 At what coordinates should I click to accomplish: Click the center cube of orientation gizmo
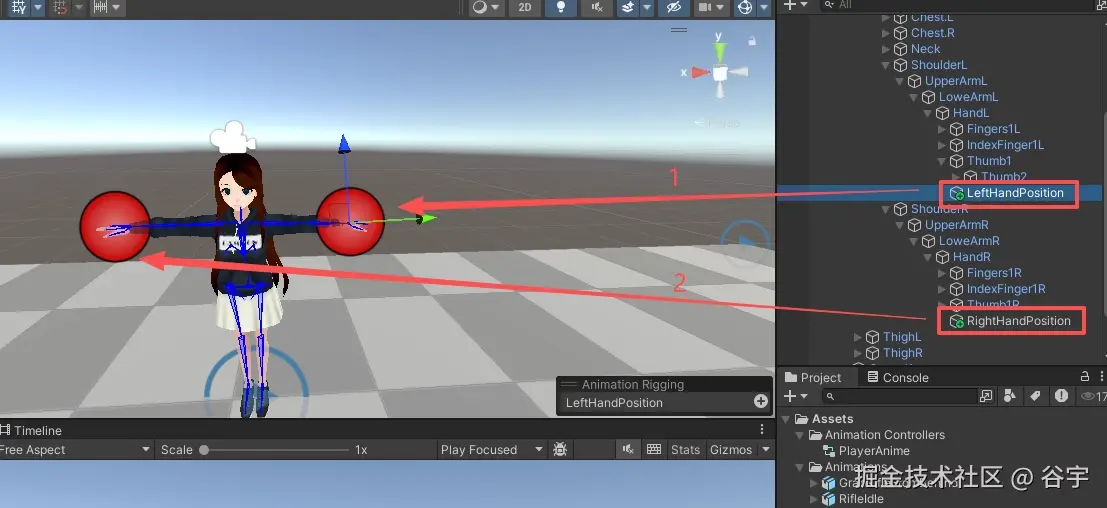(x=720, y=73)
